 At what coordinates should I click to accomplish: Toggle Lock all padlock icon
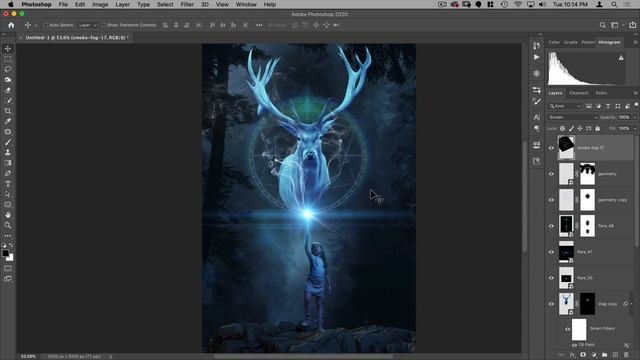tap(598, 129)
